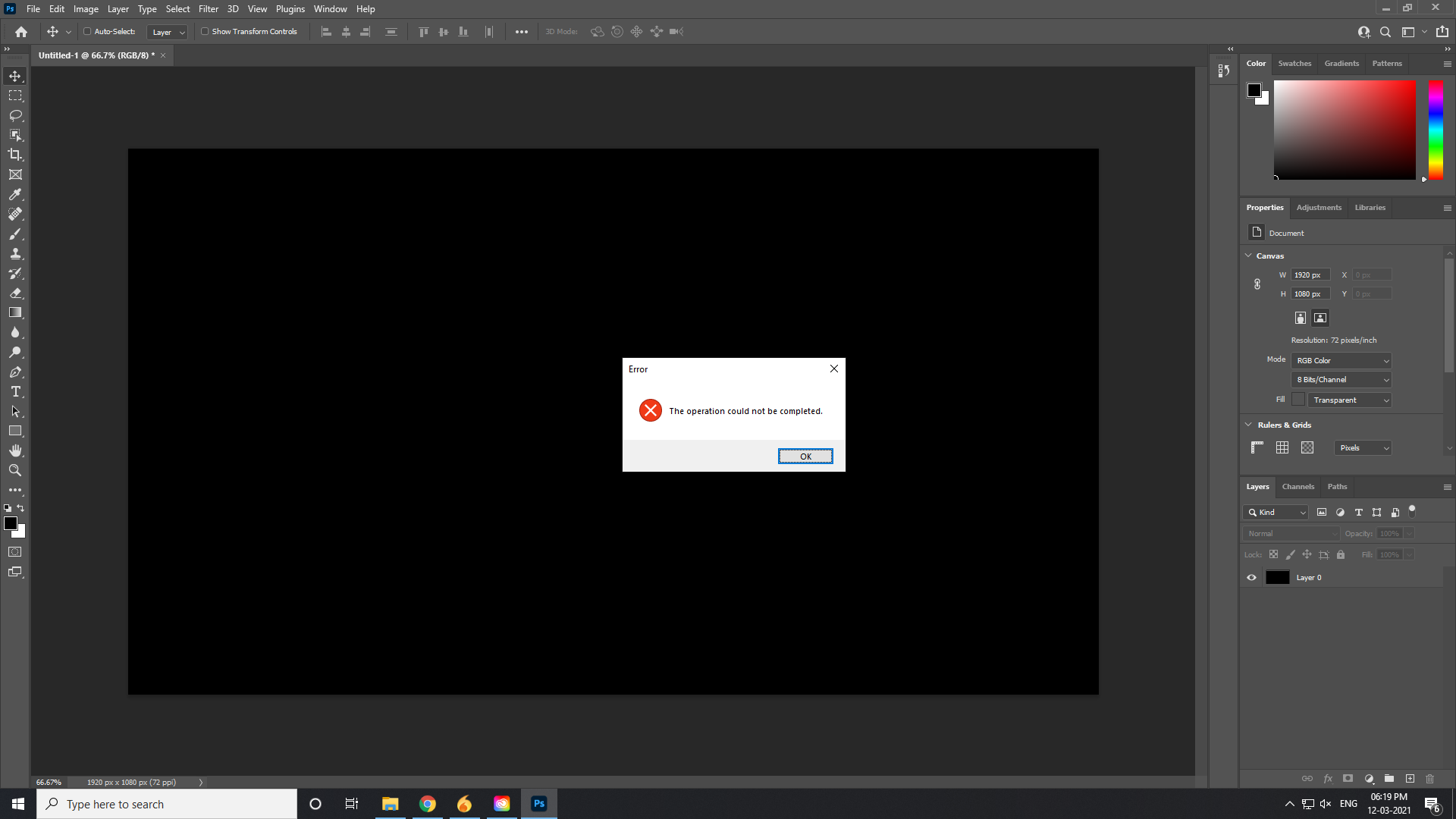Open the 8 Bits/Channel dropdown
Screen dimensions: 1456x819
1341,380
